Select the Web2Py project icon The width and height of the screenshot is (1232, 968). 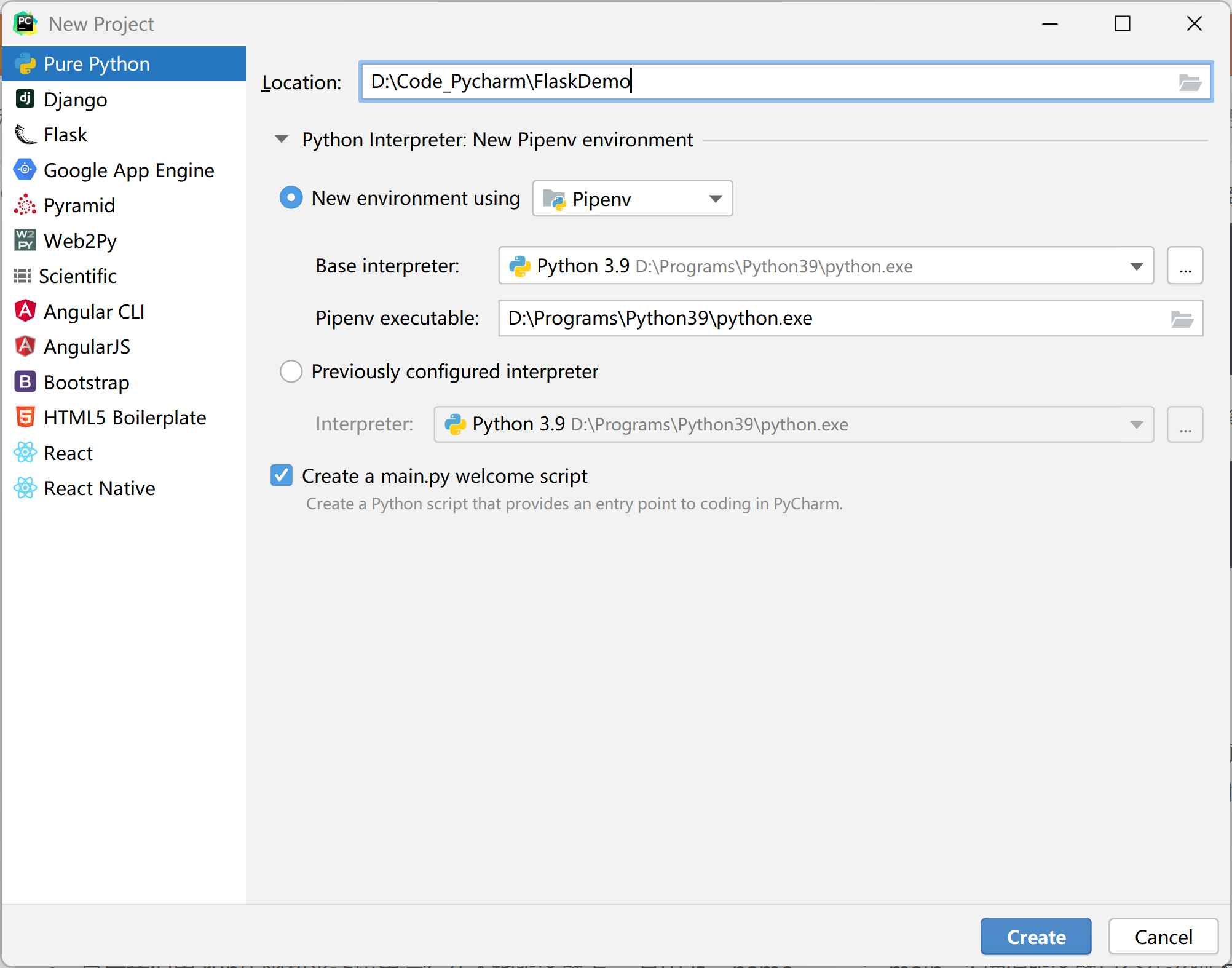click(25, 240)
